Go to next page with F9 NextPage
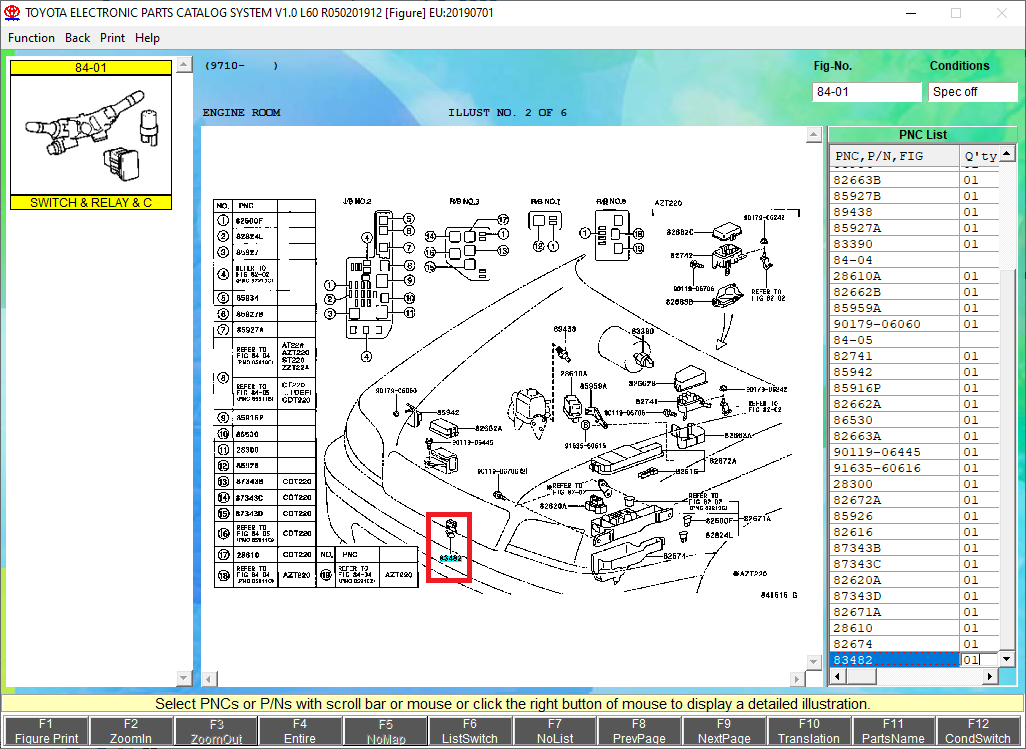Screen dimensions: 1026x749 tap(724, 731)
